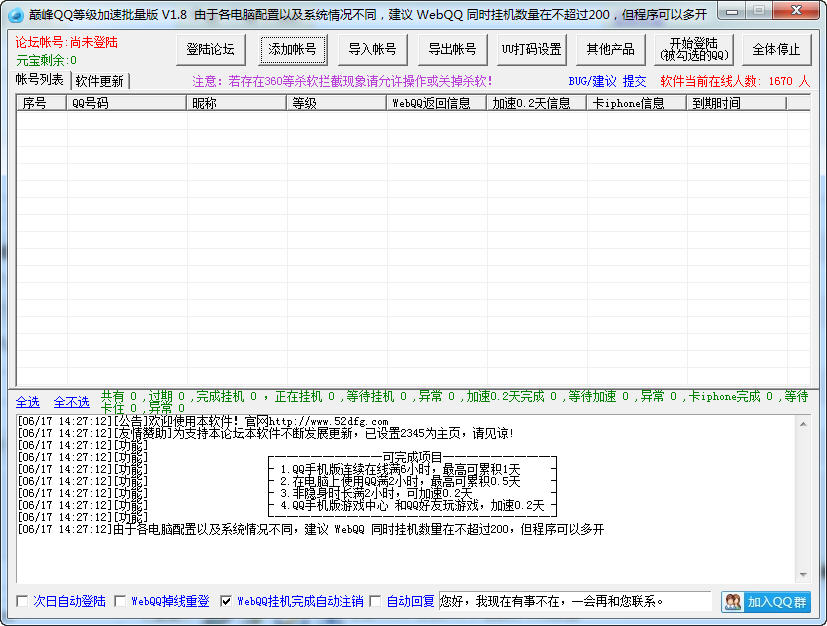Click the 可完成项目 heading in log

[412, 457]
